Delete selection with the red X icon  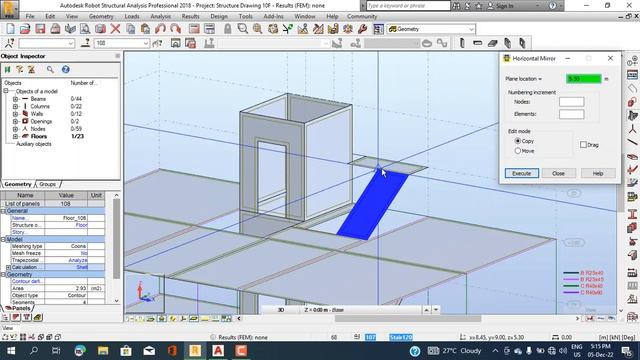click(116, 29)
